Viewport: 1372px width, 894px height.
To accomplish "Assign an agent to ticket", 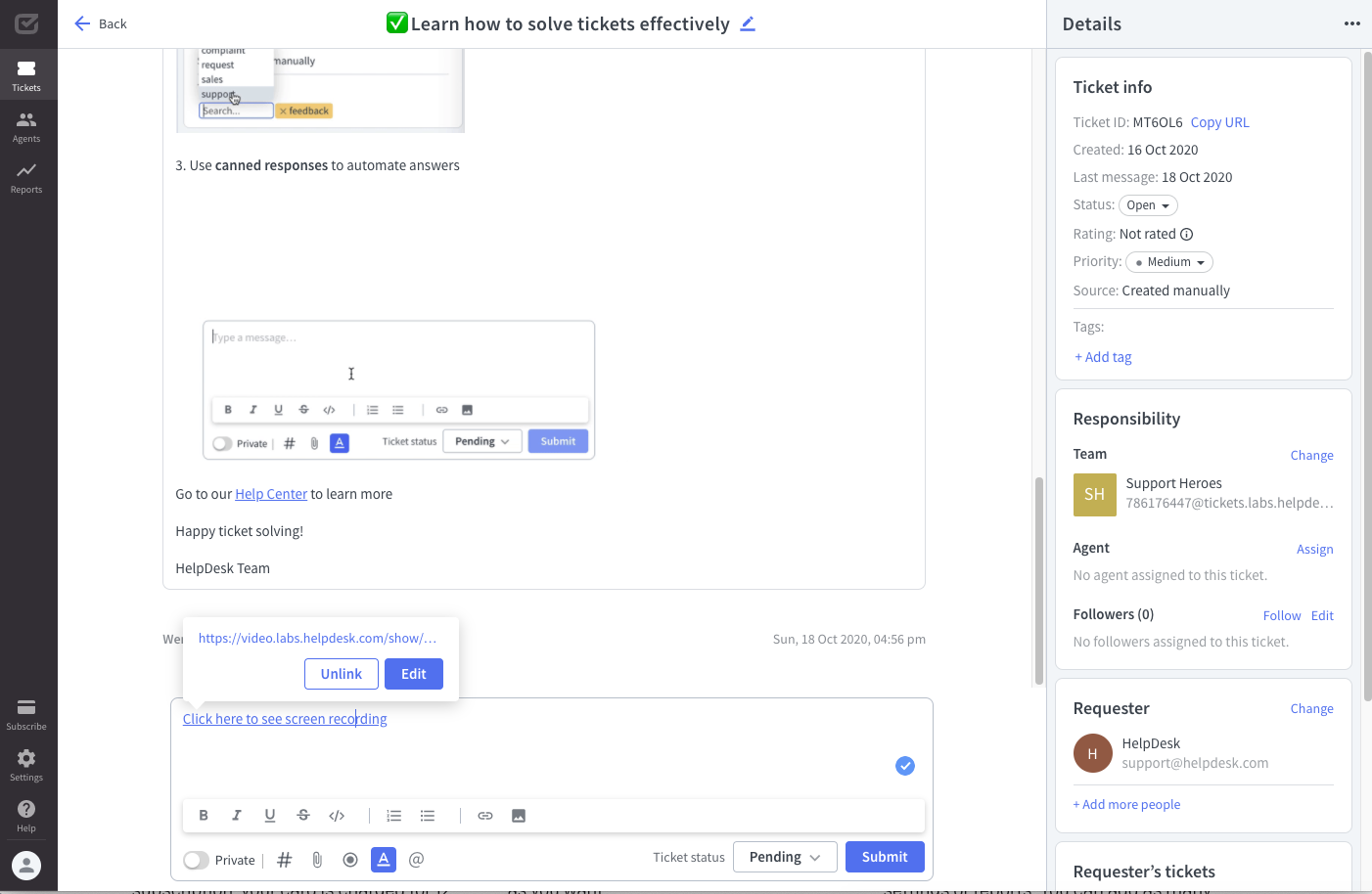I will coord(1314,549).
